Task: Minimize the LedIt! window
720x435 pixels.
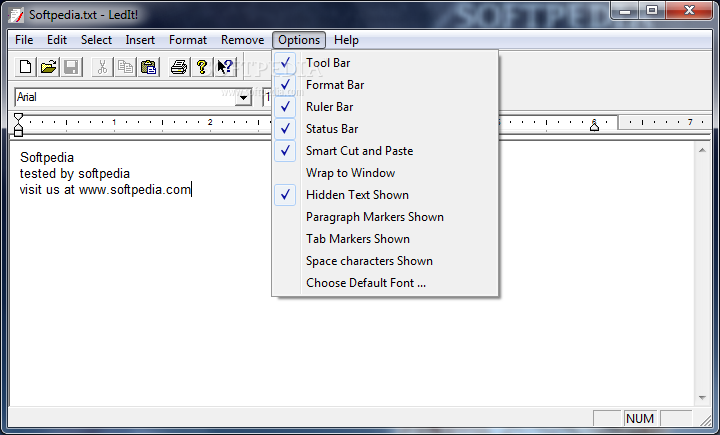Action: [x=625, y=10]
